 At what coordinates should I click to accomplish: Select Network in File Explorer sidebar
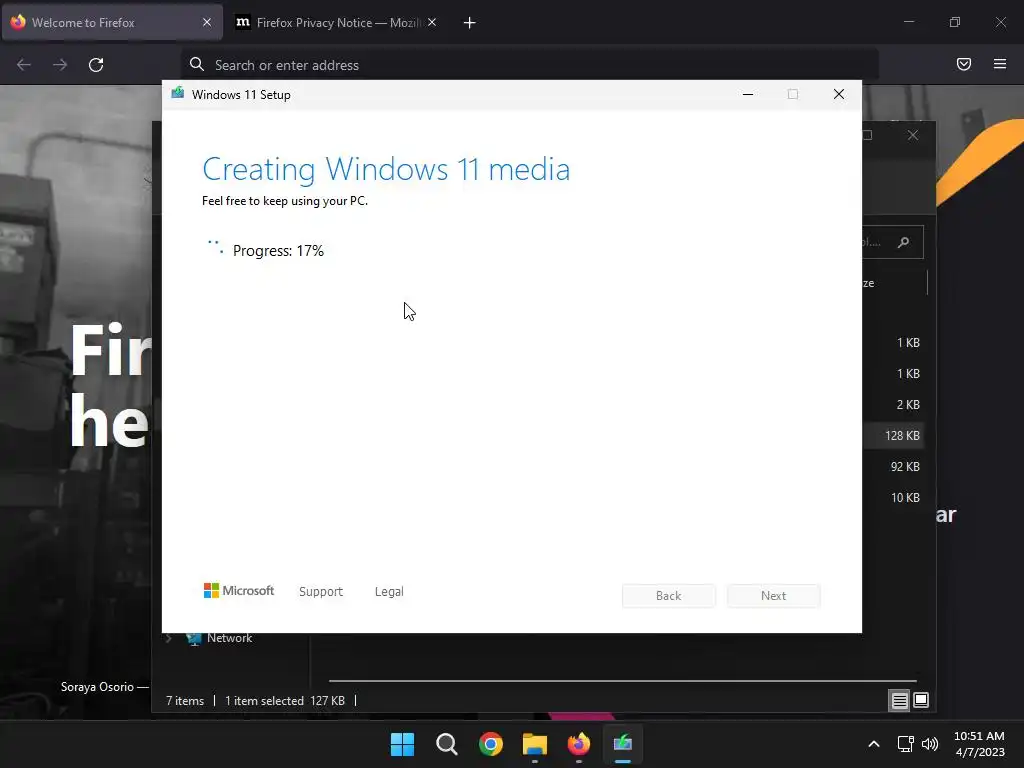[229, 638]
